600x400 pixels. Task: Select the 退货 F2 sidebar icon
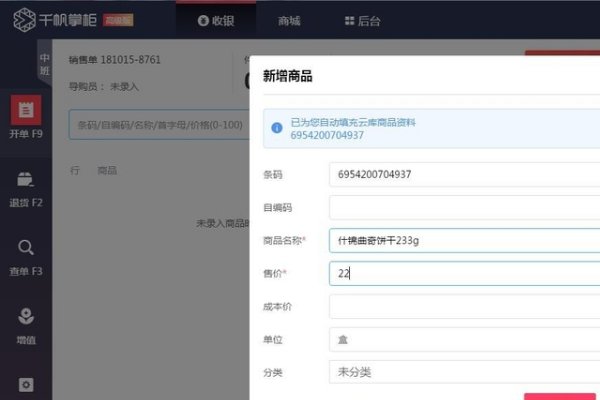coord(26,179)
